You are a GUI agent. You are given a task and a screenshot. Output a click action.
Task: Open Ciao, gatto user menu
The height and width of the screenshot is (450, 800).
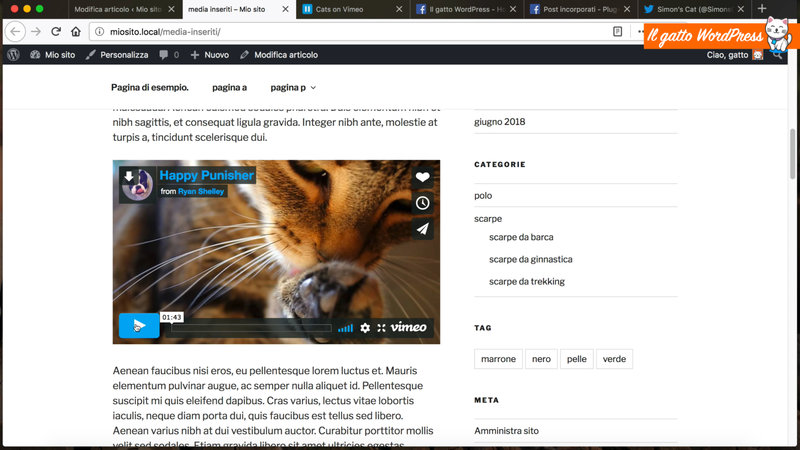pyautogui.click(x=735, y=55)
